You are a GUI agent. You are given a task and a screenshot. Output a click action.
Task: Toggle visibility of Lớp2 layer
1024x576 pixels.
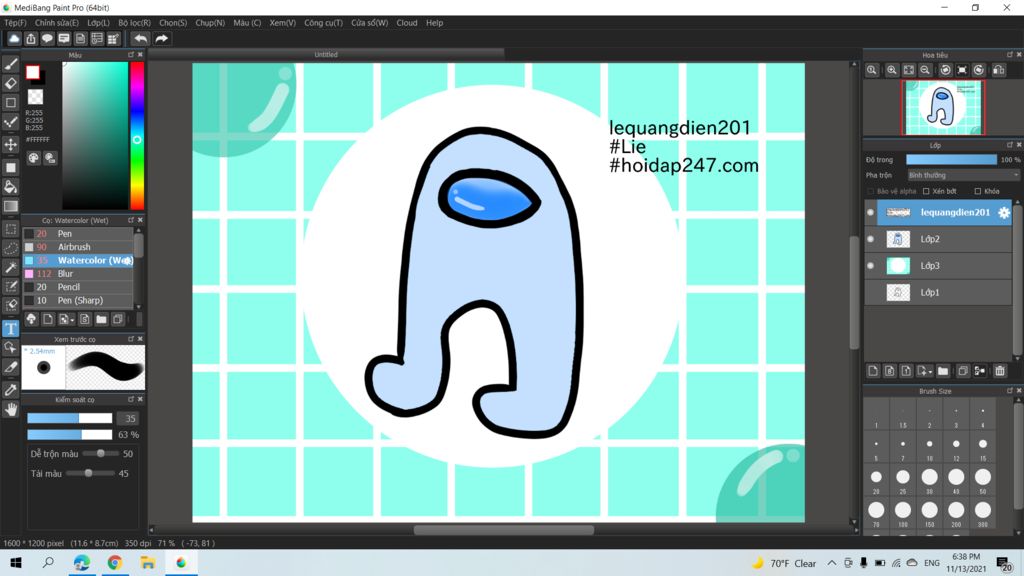tap(871, 239)
